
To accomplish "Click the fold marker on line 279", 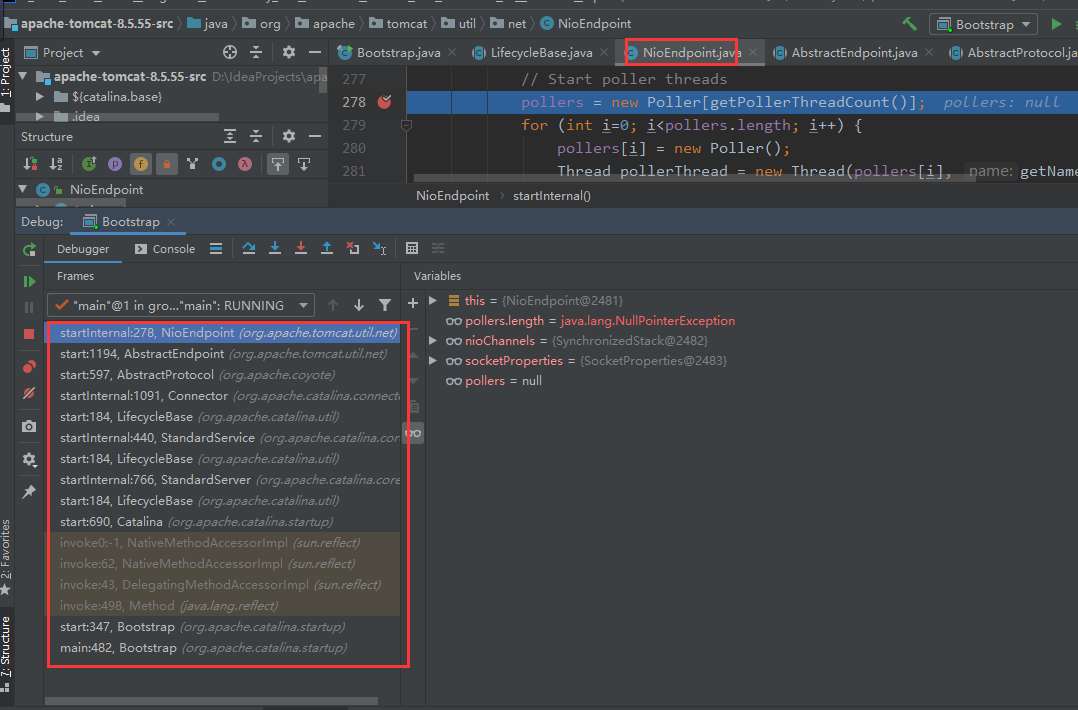I will (406, 125).
